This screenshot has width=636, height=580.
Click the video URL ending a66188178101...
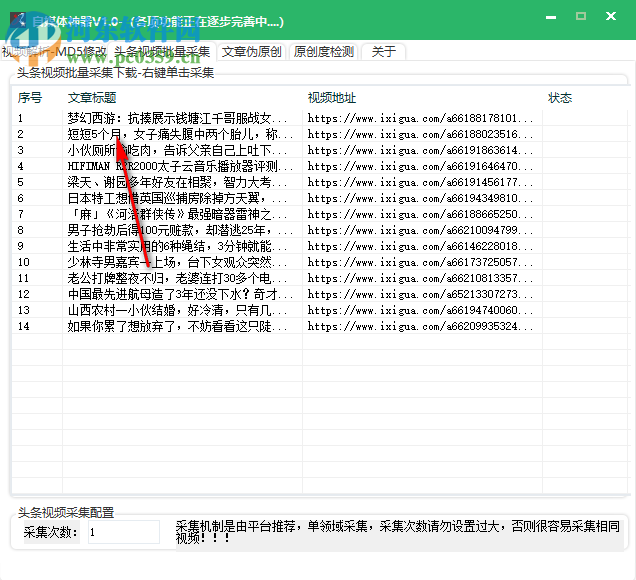tap(420, 118)
